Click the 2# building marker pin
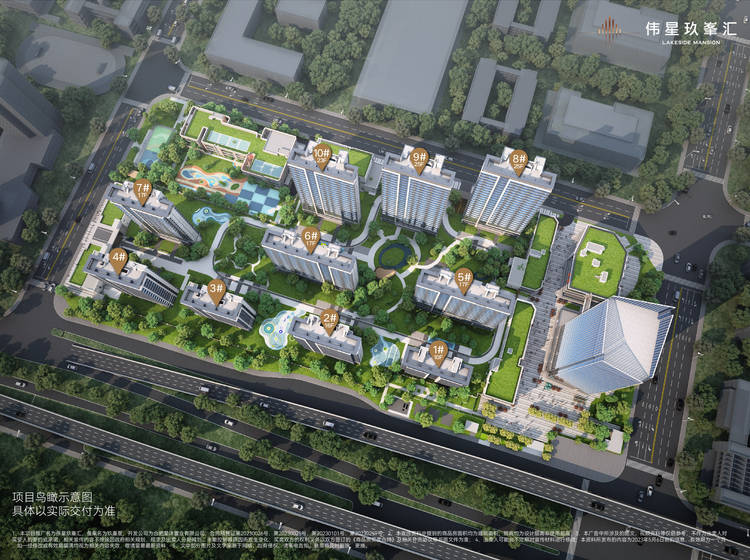Screen dimensions: 750x560 330,321
